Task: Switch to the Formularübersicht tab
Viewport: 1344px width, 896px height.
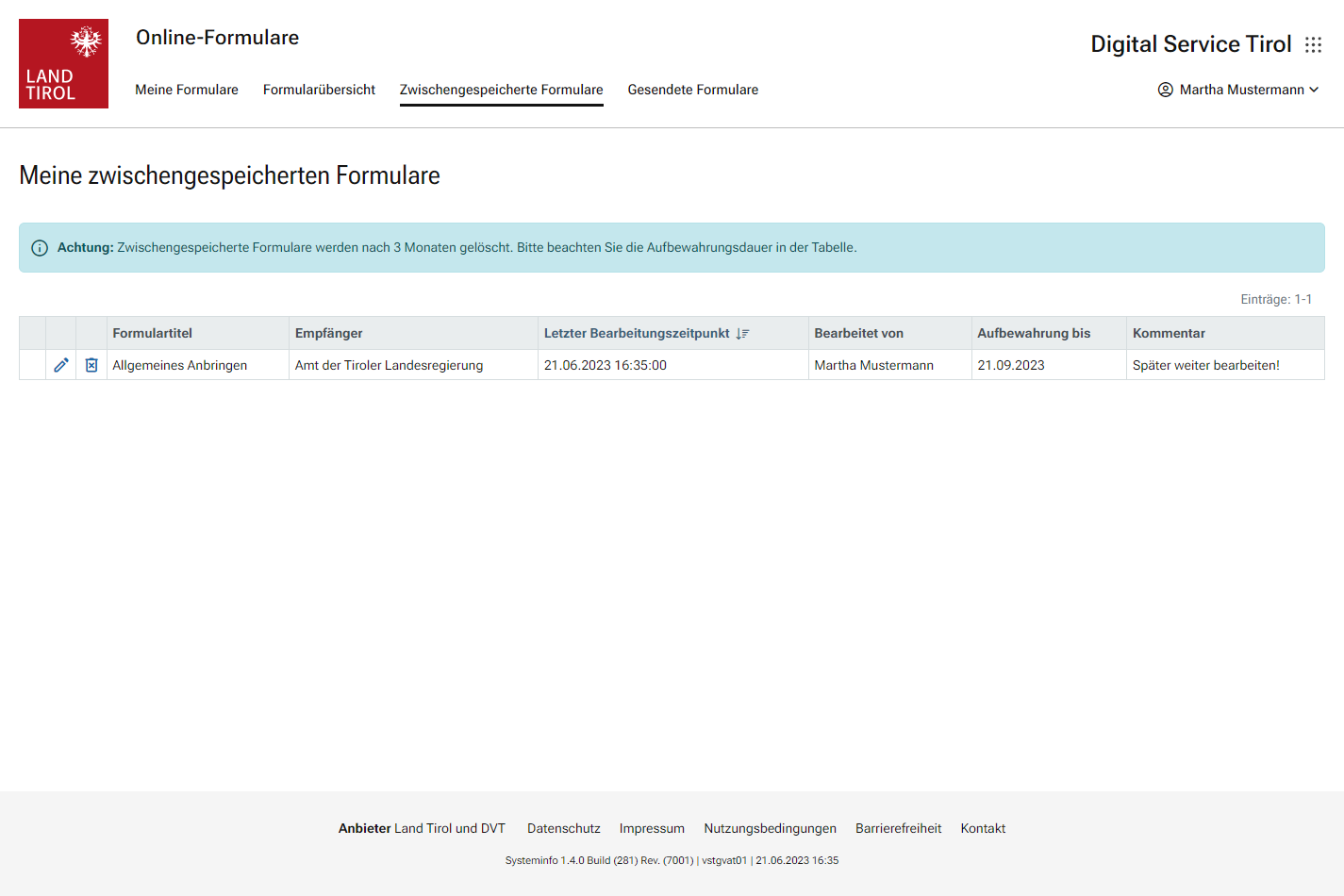Action: coord(319,90)
